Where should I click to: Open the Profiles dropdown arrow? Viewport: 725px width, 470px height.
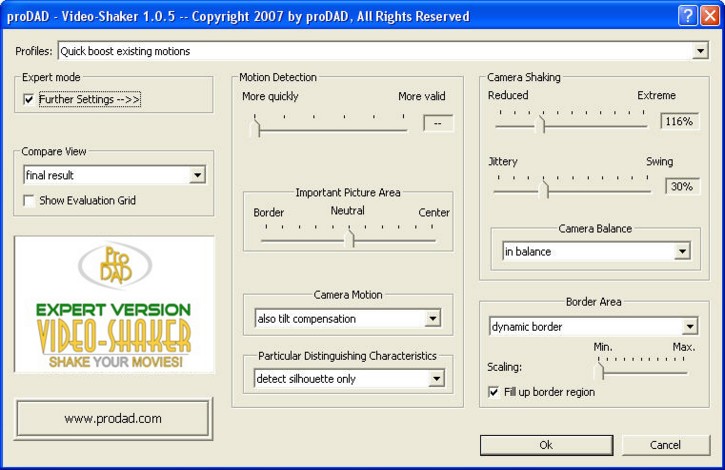(700, 51)
